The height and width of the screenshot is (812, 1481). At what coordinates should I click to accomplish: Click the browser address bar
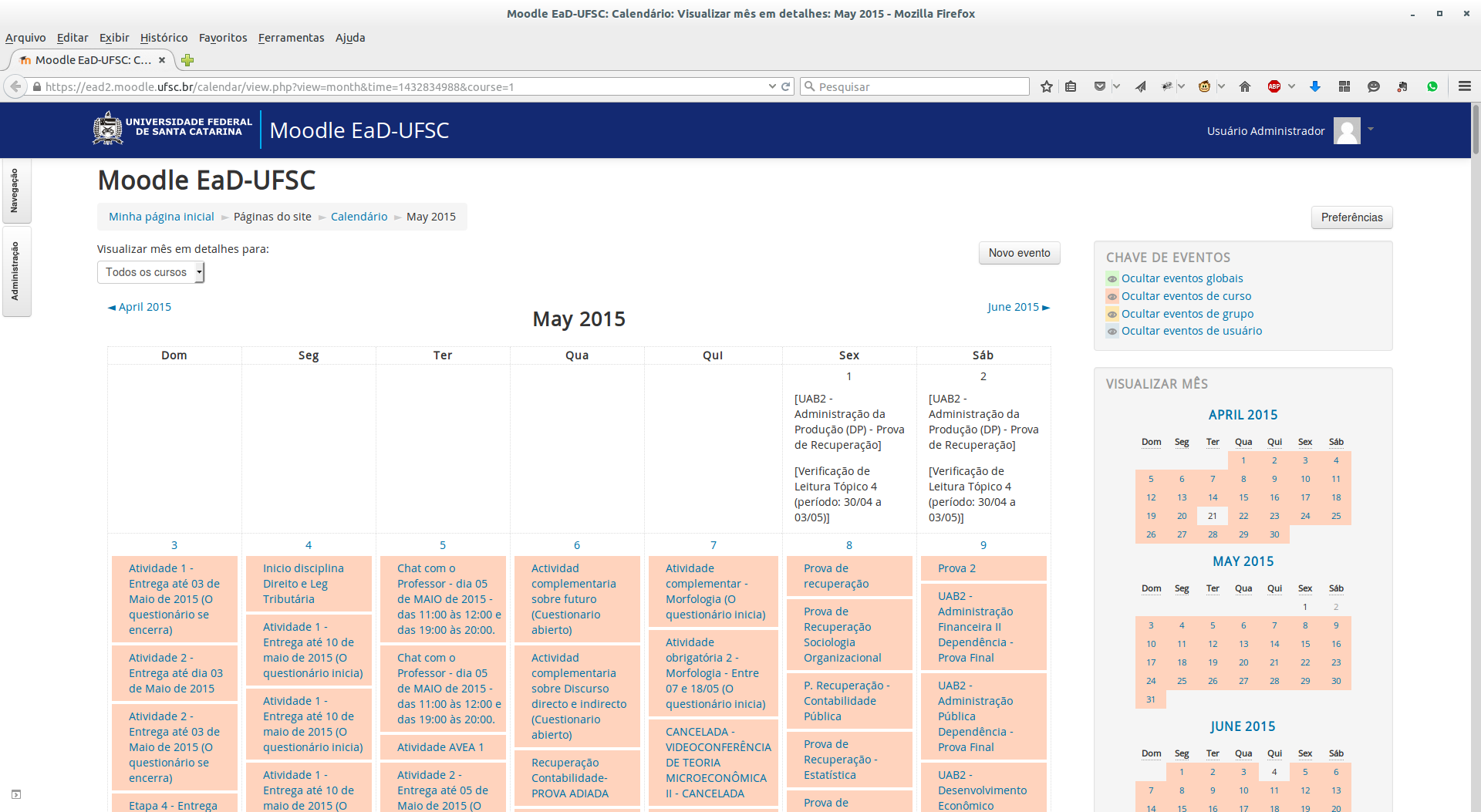coord(401,86)
